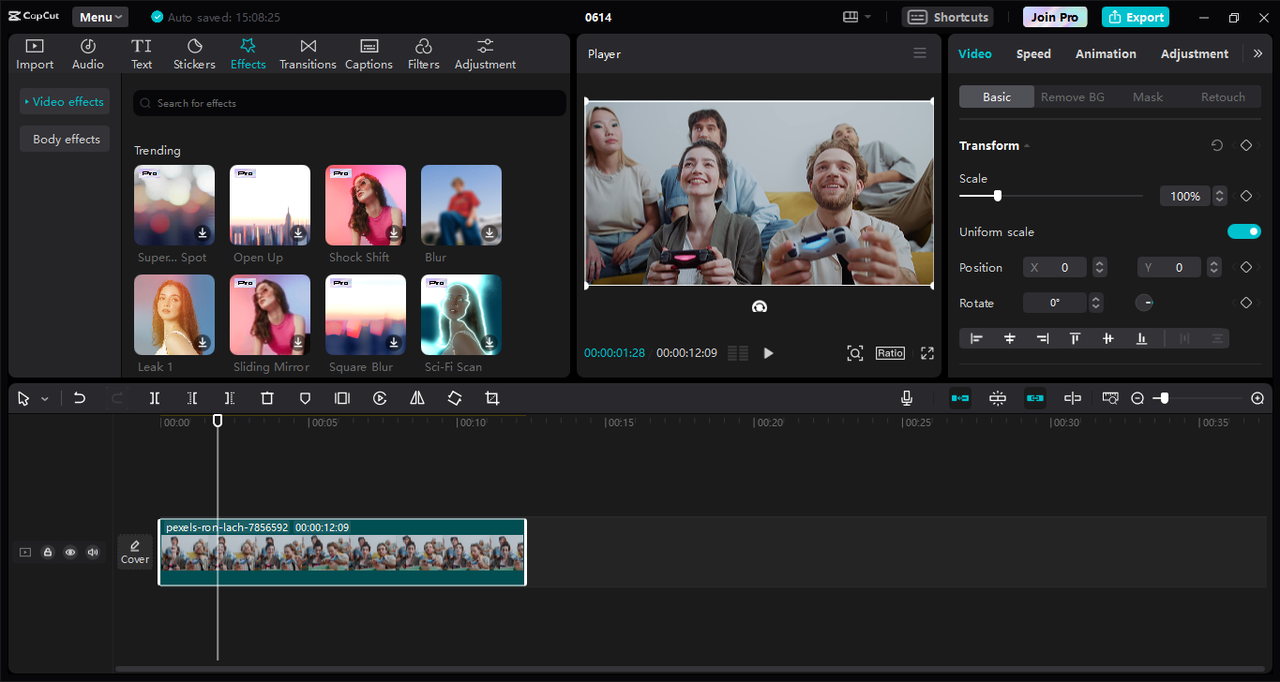This screenshot has height=682, width=1280.
Task: Click the Scale slider handle
Action: point(997,196)
